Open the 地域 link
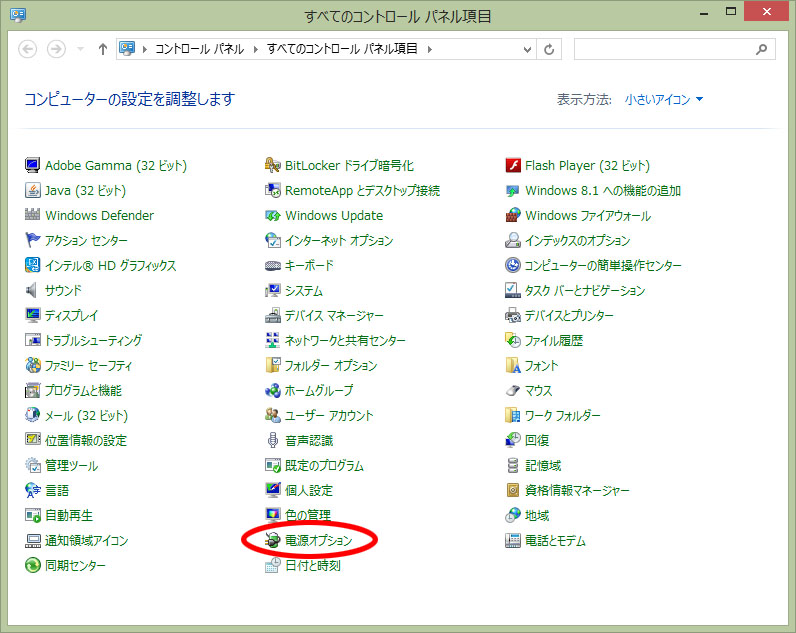Viewport: 796px width, 633px height. (x=537, y=515)
